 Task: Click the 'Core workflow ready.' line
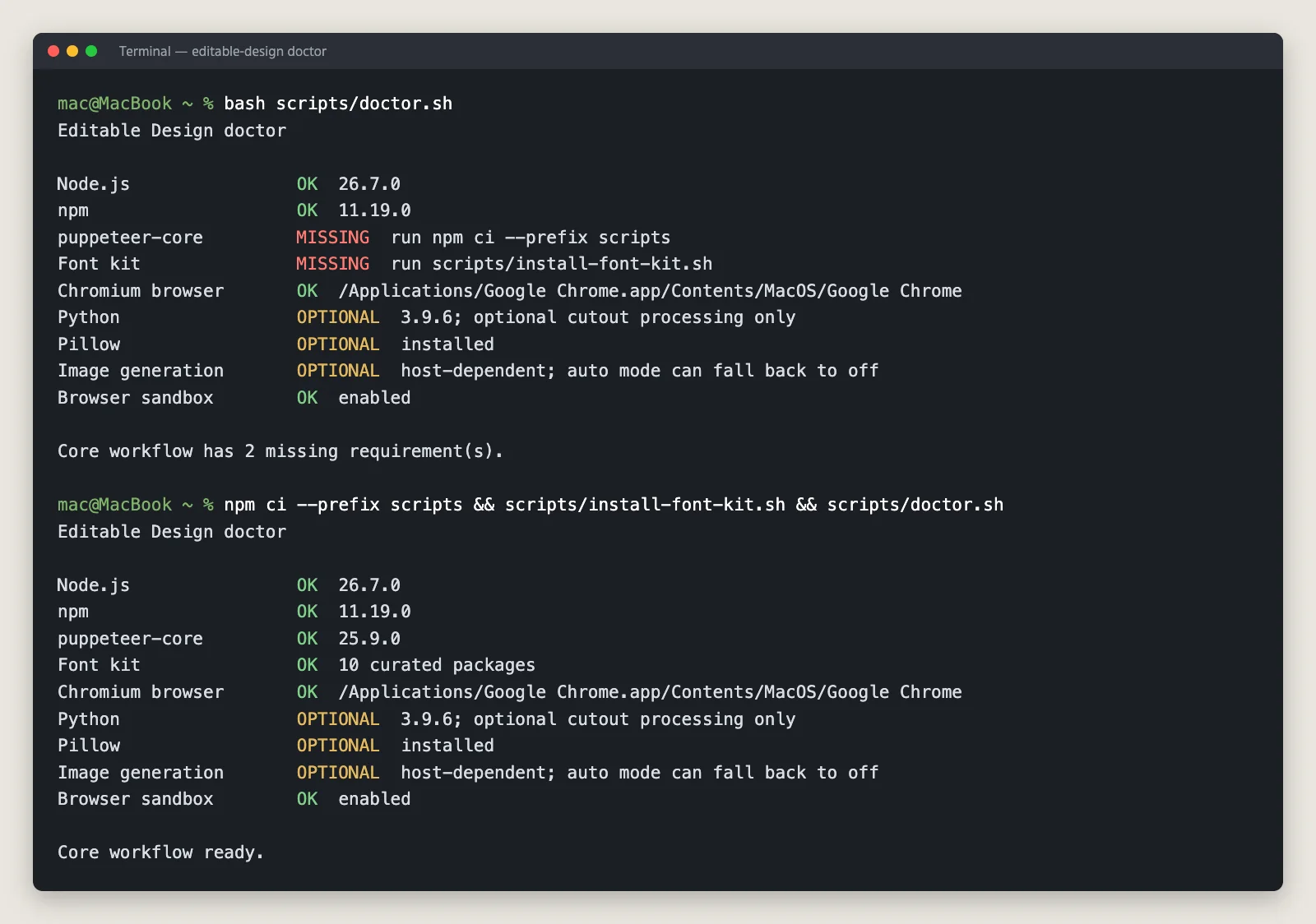160,852
